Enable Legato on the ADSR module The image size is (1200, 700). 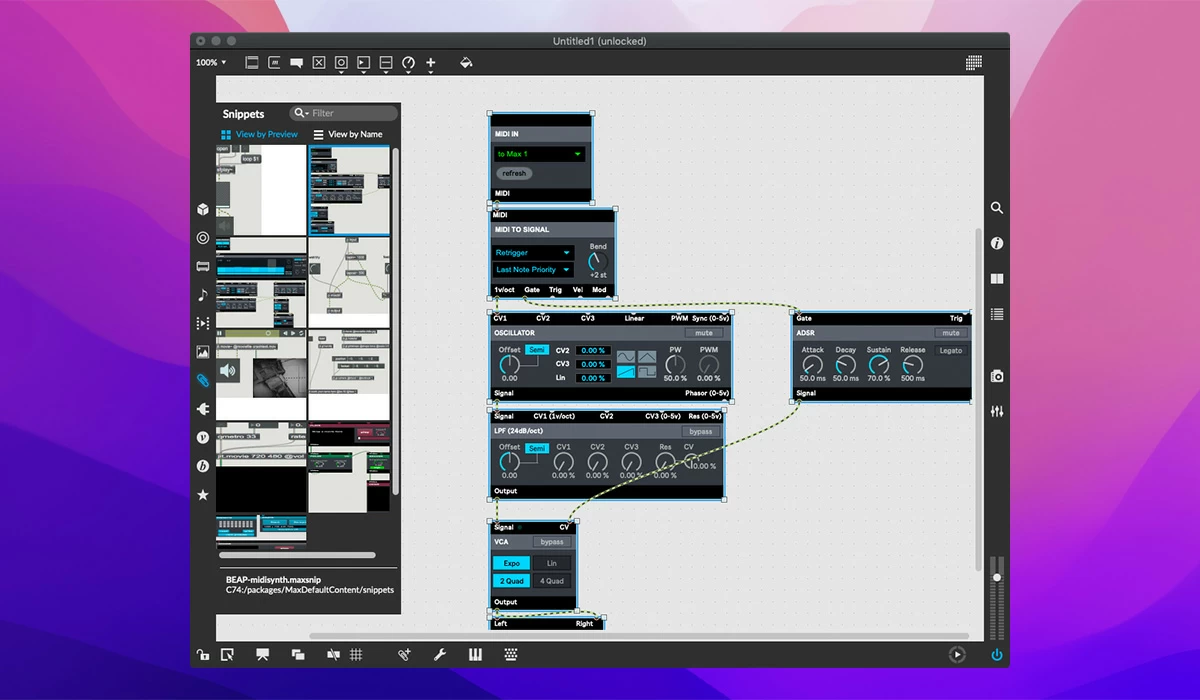click(x=949, y=350)
